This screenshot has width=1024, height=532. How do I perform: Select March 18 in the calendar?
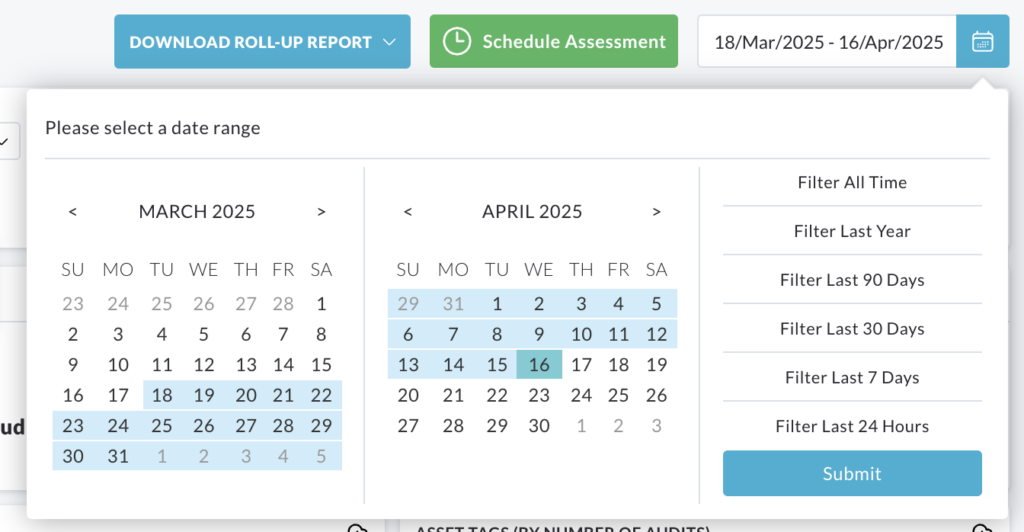point(162,395)
